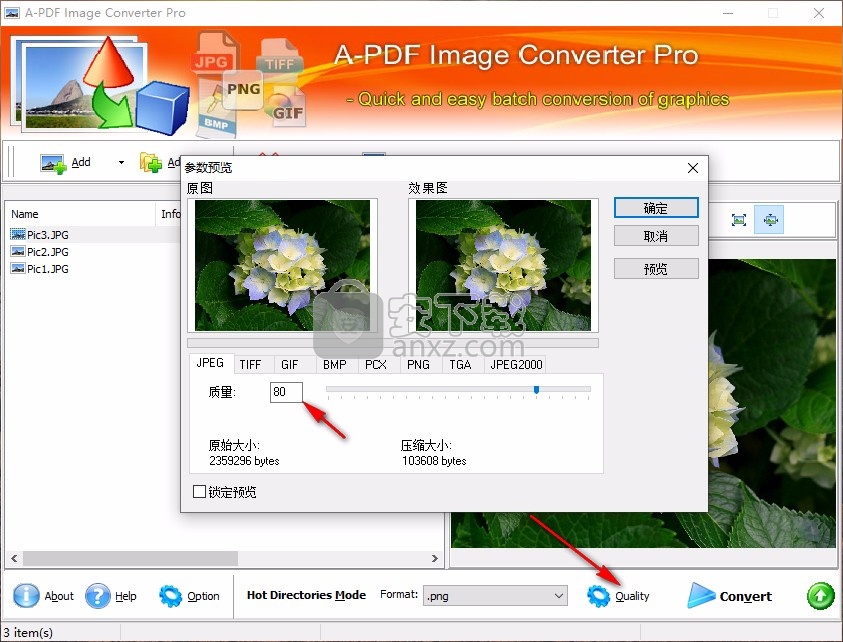The width and height of the screenshot is (843, 642).
Task: Click the About text label
Action: point(59,596)
